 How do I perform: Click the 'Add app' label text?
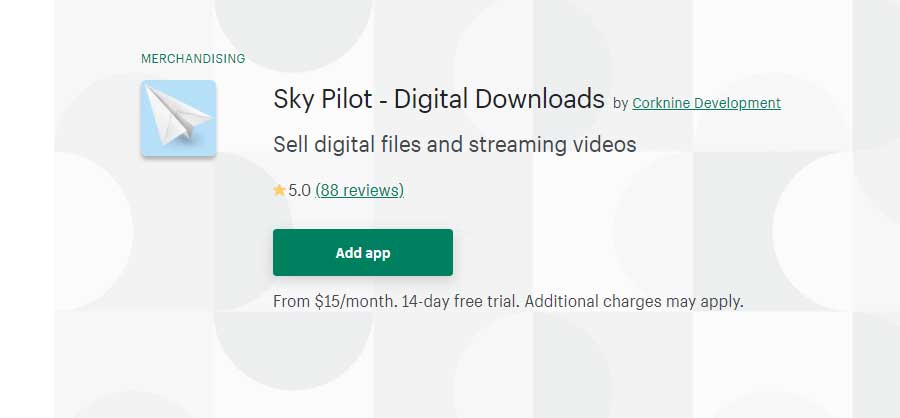tap(363, 253)
